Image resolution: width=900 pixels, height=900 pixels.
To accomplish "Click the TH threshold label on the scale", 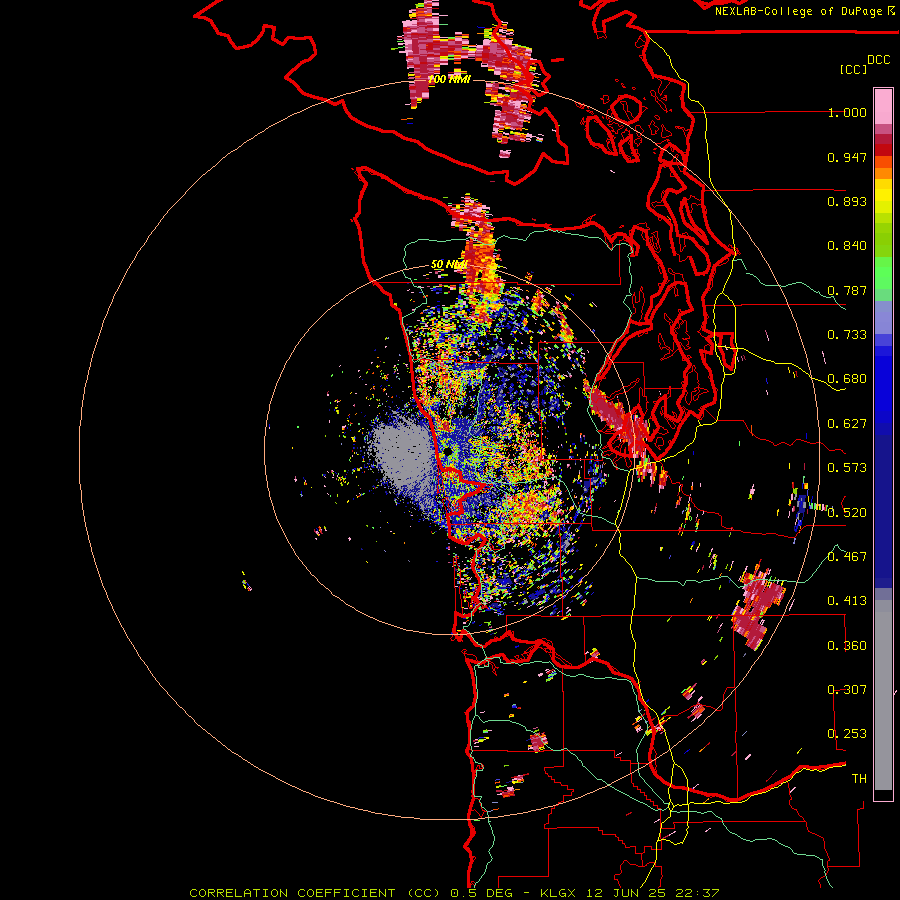I will point(859,778).
